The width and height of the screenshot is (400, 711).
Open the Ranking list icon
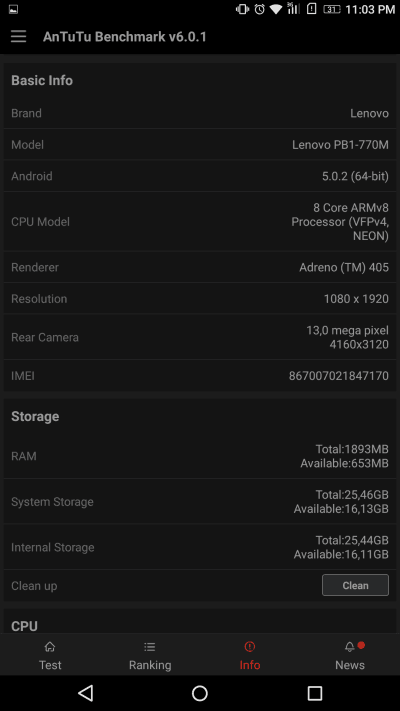[150, 647]
